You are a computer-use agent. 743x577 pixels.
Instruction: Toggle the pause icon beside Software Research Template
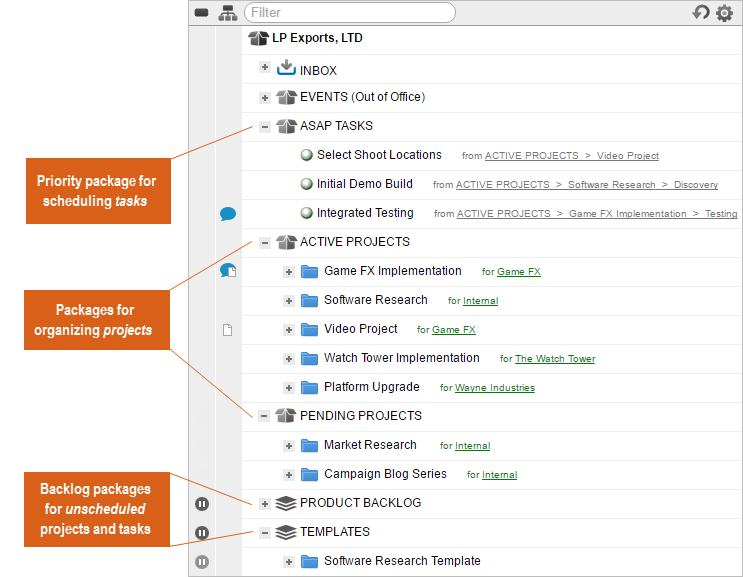point(202,563)
